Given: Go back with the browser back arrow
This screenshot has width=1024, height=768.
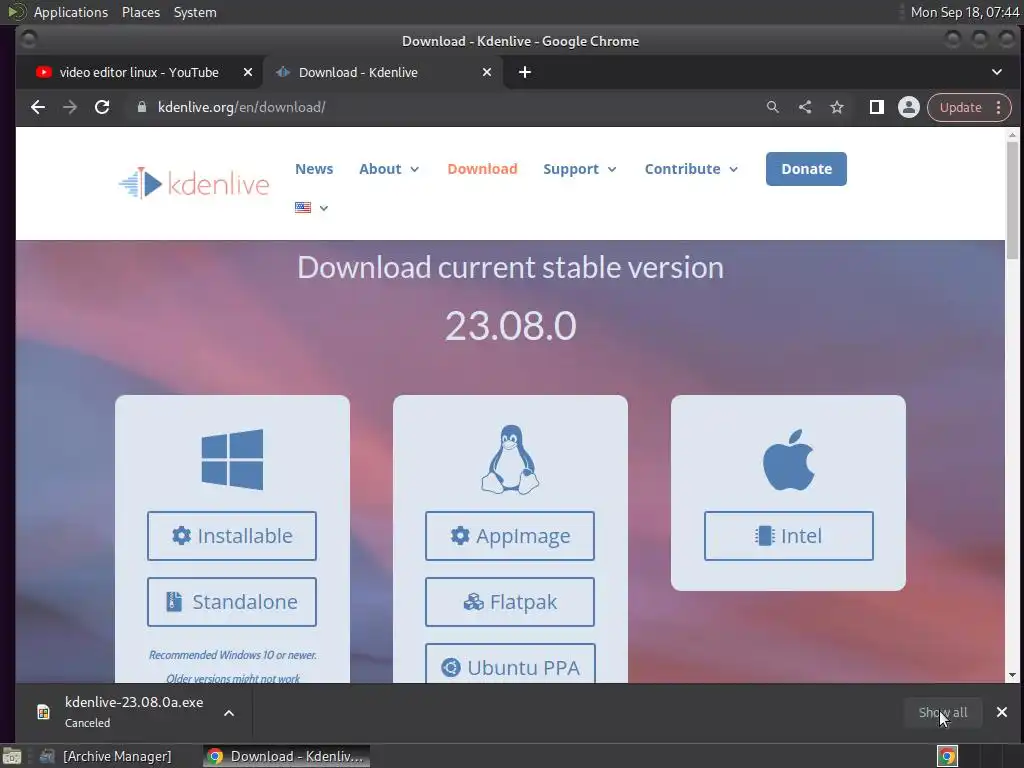Looking at the screenshot, I should 38,107.
